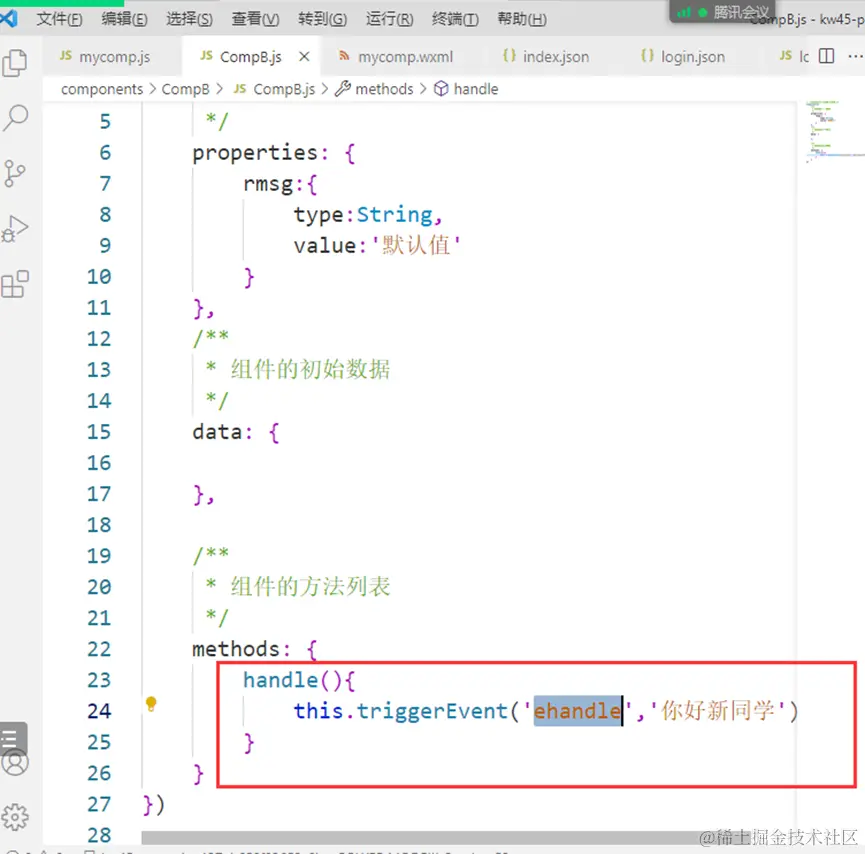Click the Tencent Meeting 腾讯会议 overlay
Viewport: 865px width, 854px height.
click(723, 12)
